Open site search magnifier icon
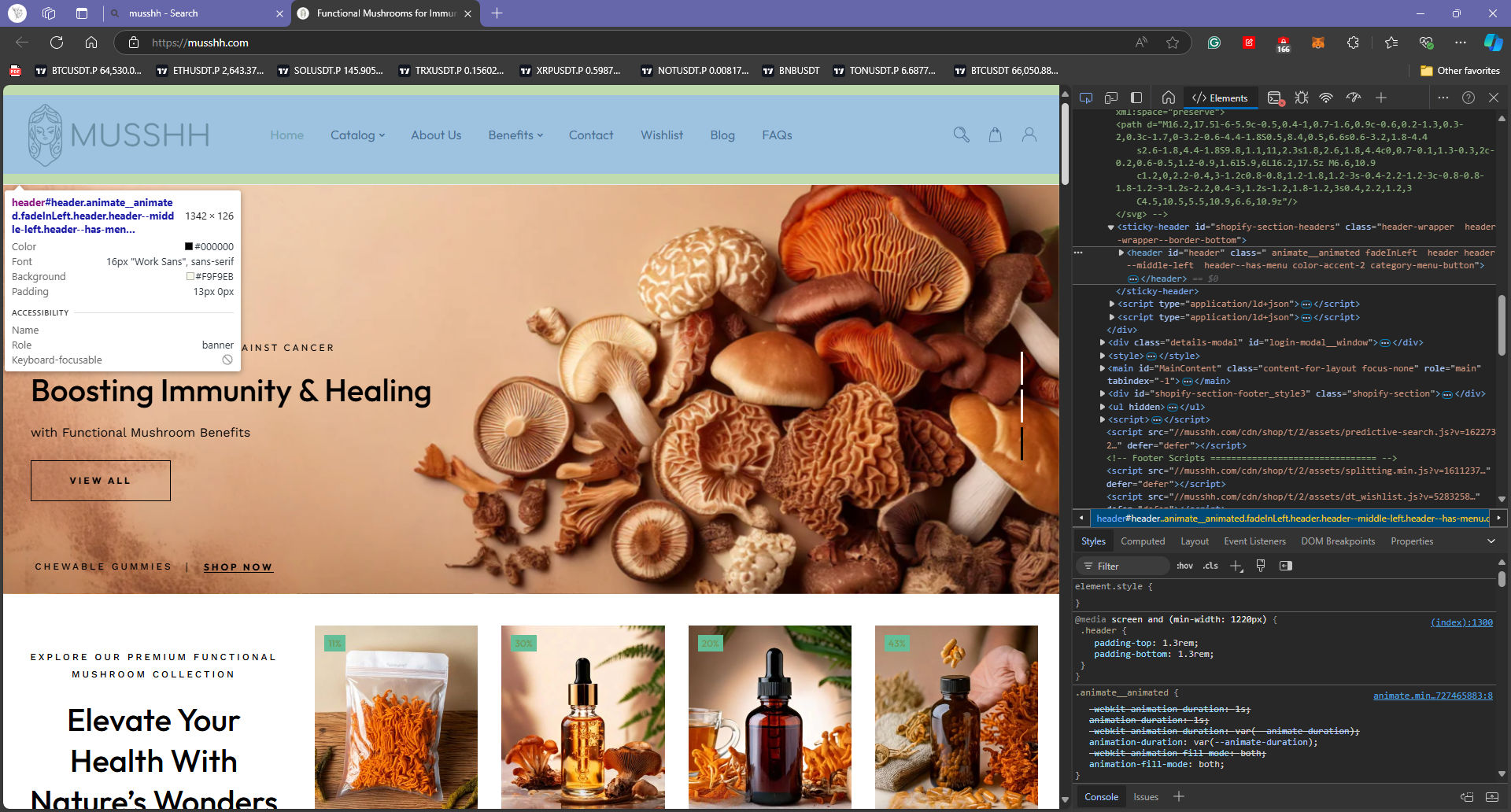This screenshot has width=1511, height=812. coord(961,135)
